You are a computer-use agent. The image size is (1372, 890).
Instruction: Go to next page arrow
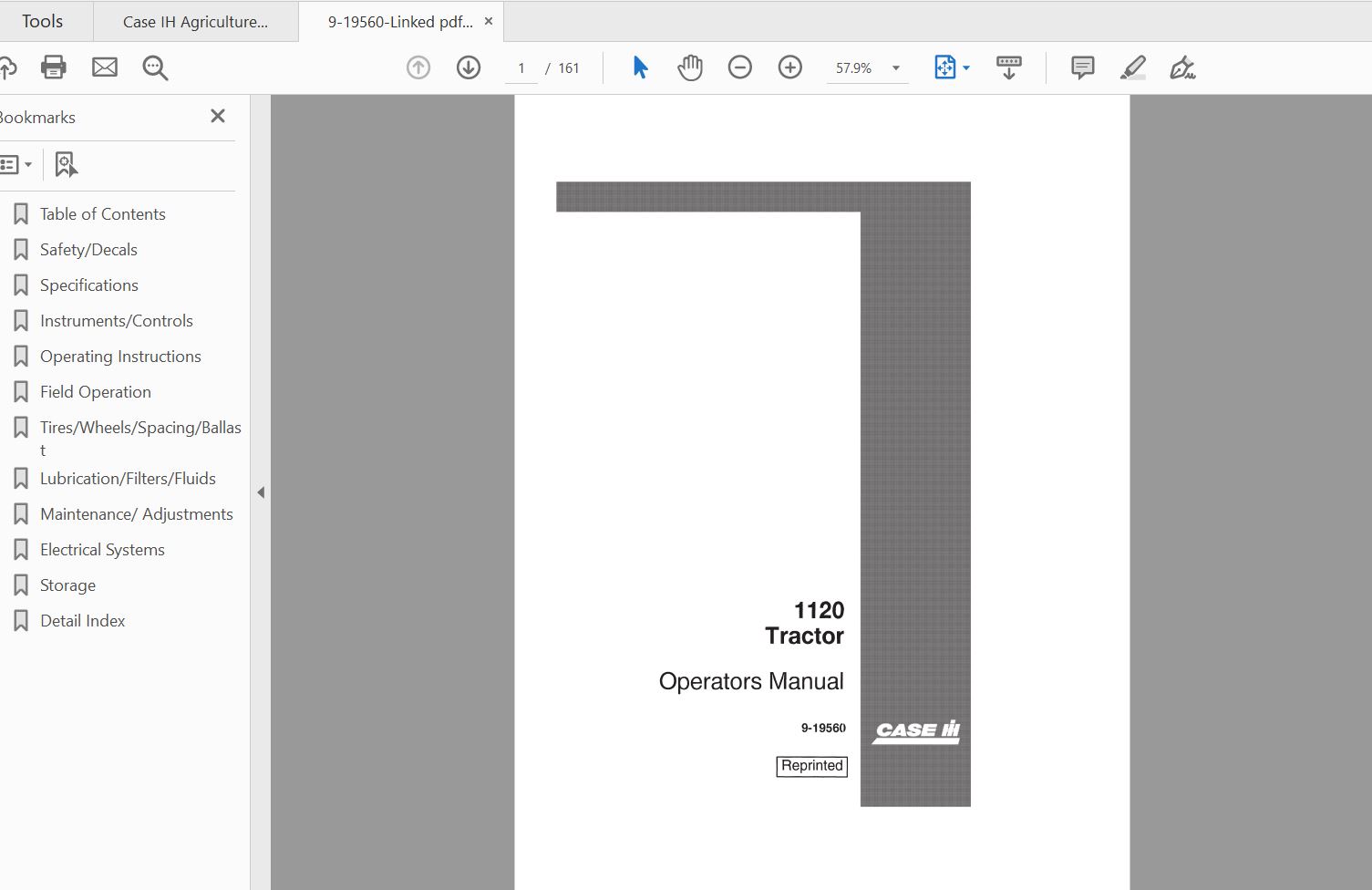[x=469, y=67]
